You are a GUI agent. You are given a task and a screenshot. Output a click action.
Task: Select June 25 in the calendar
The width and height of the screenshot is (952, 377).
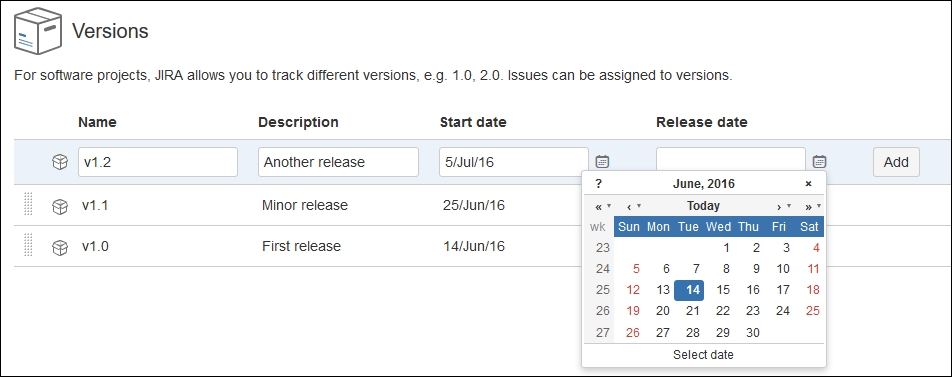click(x=812, y=311)
